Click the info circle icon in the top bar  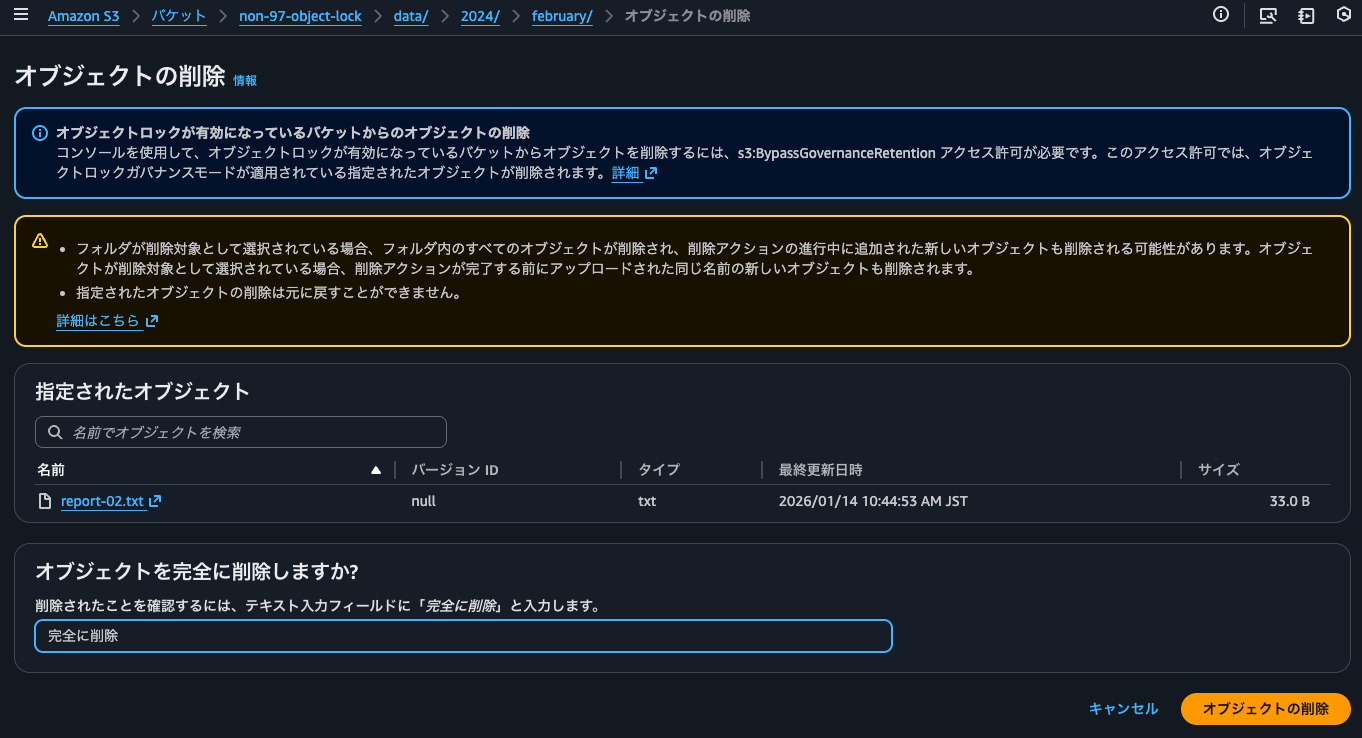tap(1220, 16)
